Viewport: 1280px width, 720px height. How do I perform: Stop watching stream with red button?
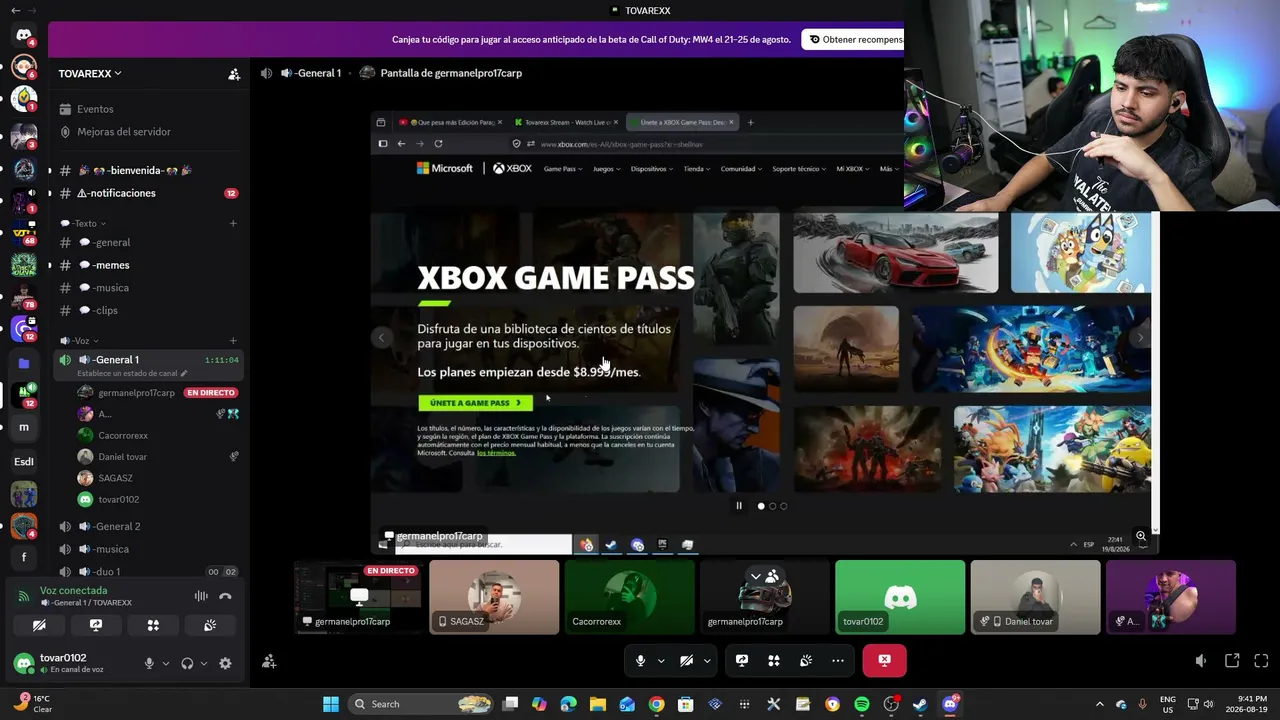884,661
